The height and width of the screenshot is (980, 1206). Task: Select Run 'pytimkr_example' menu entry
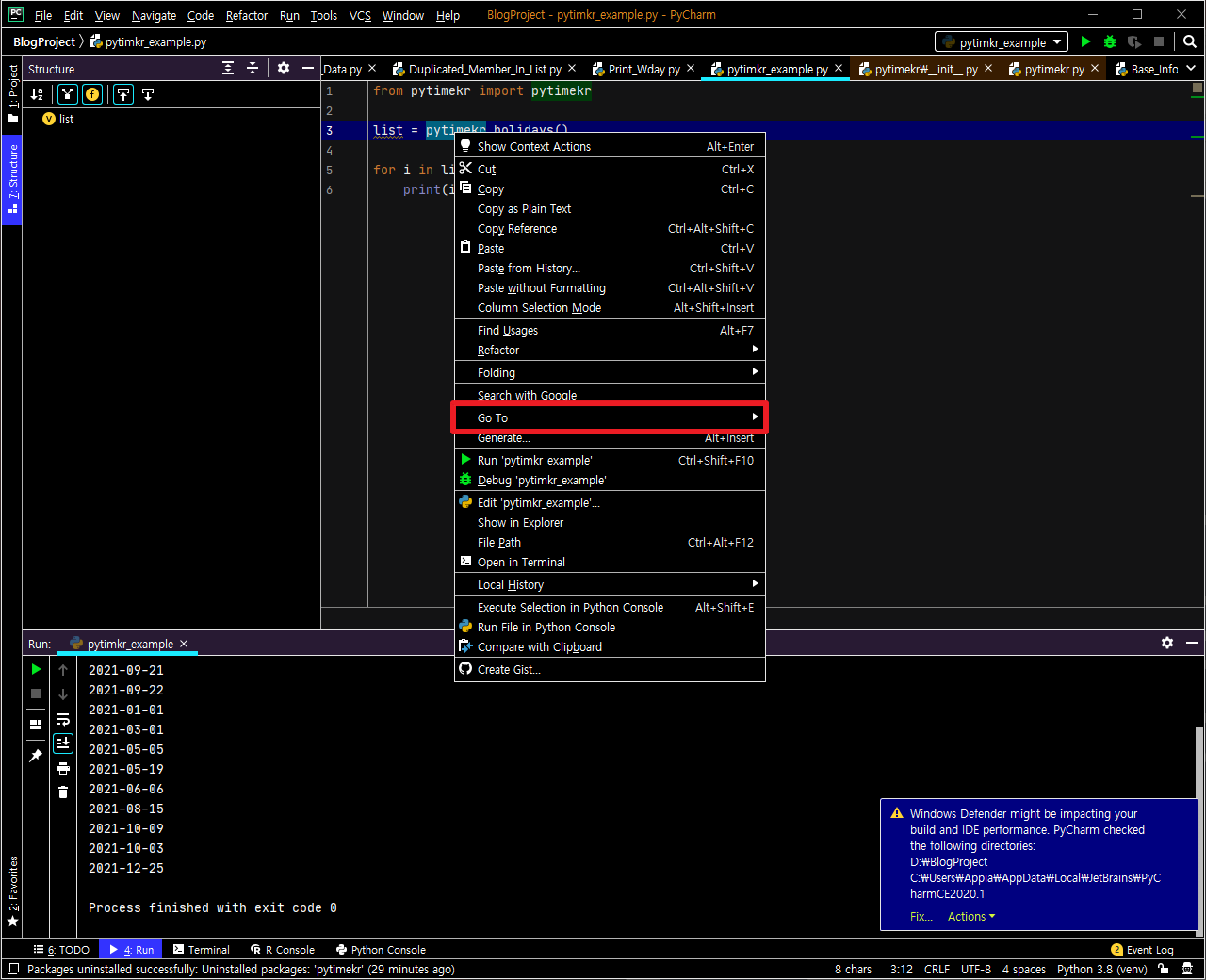pyautogui.click(x=610, y=460)
